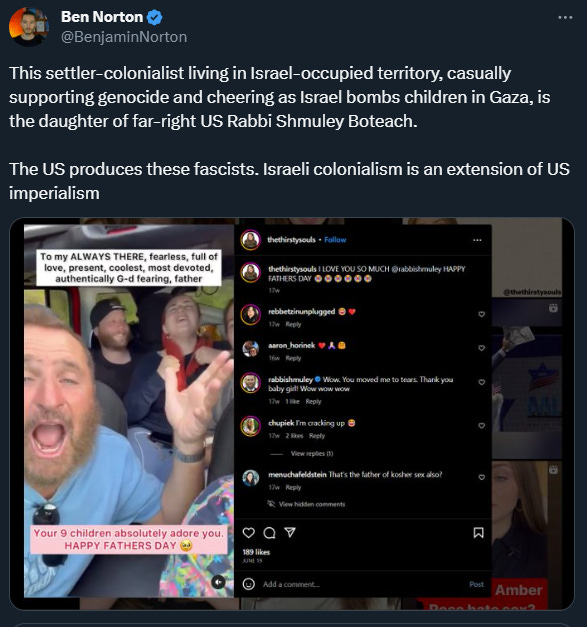
Task: Expand View replies under chupiek comment
Action: coord(312,453)
